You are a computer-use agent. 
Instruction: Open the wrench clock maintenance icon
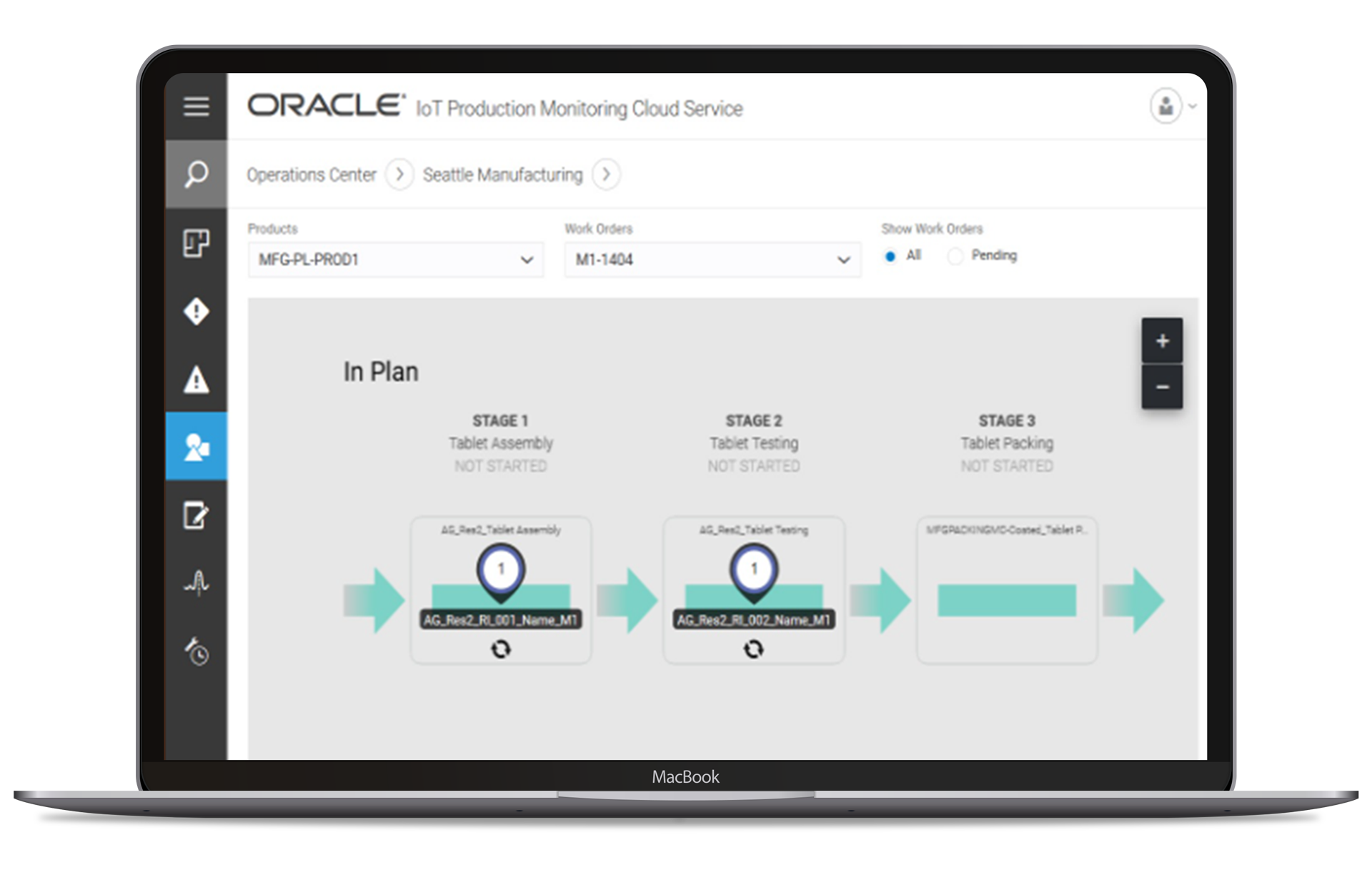pyautogui.click(x=196, y=651)
